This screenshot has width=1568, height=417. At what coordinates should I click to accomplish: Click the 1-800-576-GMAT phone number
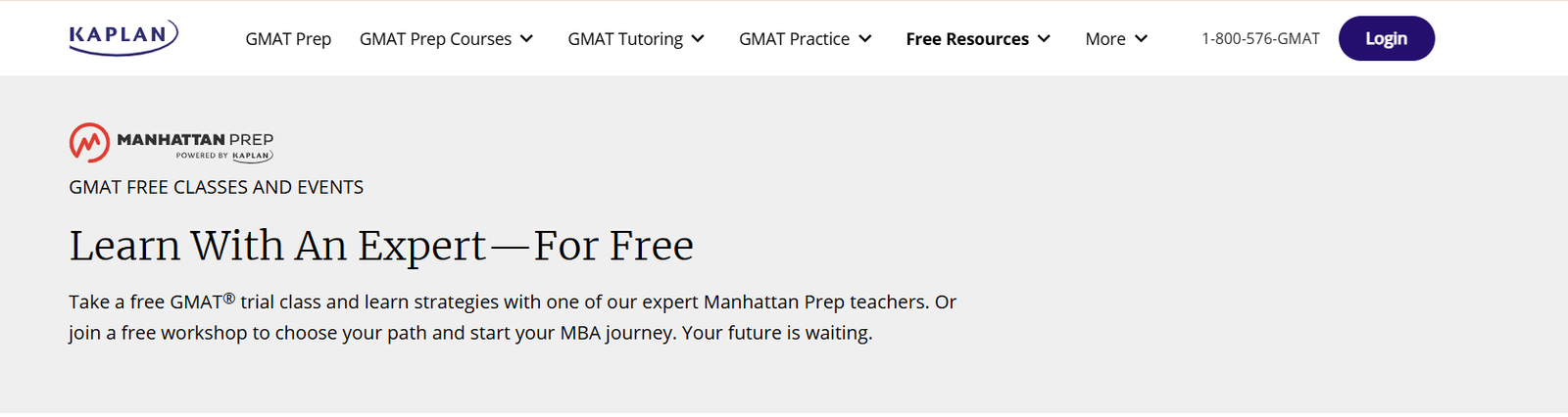pyautogui.click(x=1260, y=39)
